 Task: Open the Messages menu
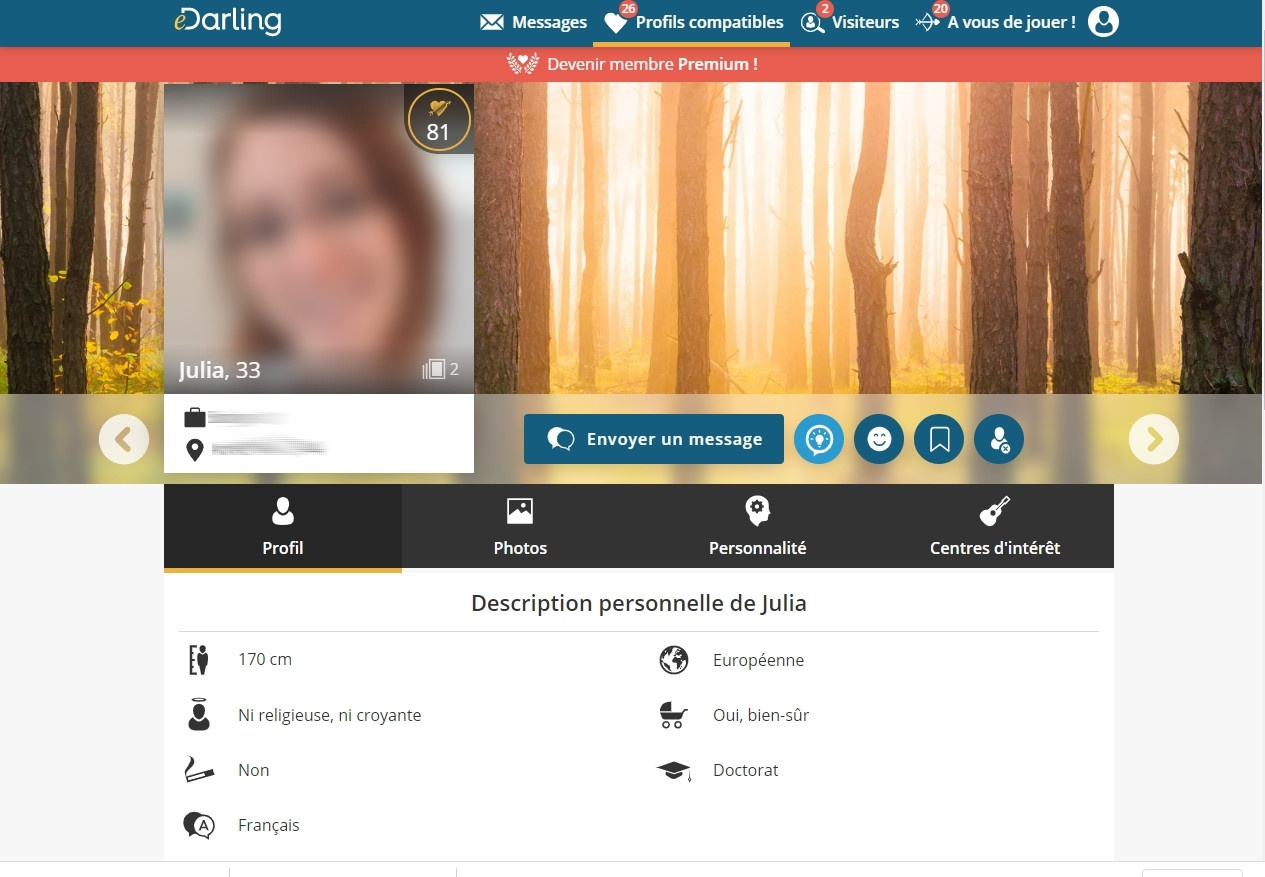pos(534,22)
